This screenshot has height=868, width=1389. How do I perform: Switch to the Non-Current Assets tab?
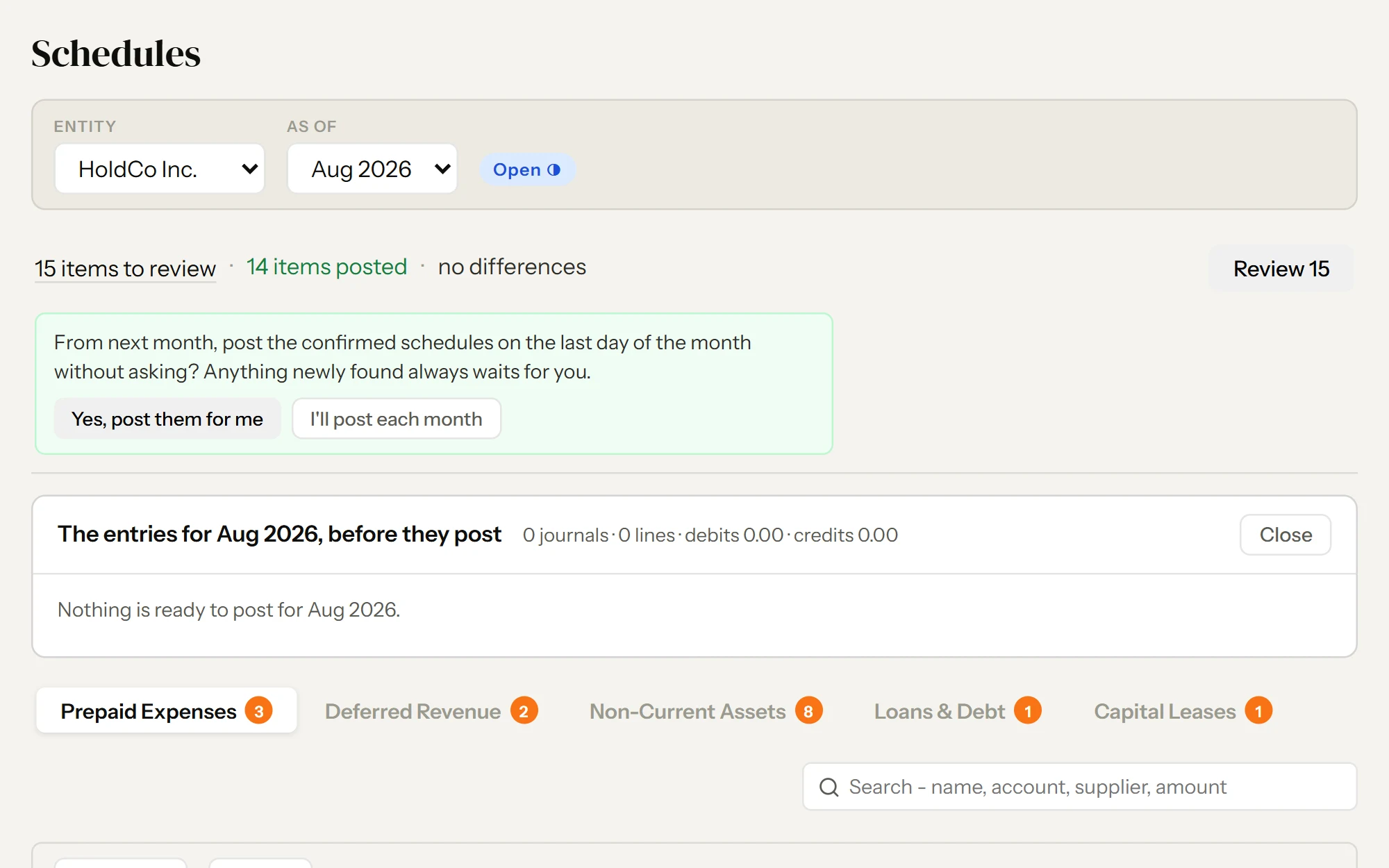click(x=705, y=711)
